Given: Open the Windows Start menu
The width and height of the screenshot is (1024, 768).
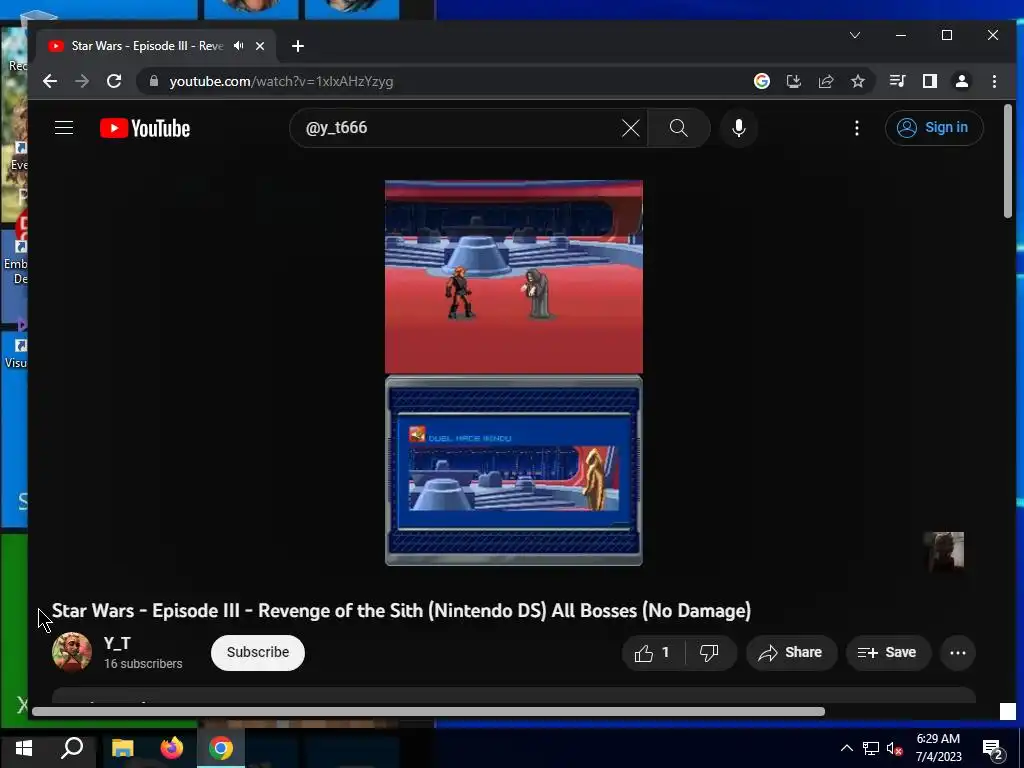Looking at the screenshot, I should click(24, 748).
